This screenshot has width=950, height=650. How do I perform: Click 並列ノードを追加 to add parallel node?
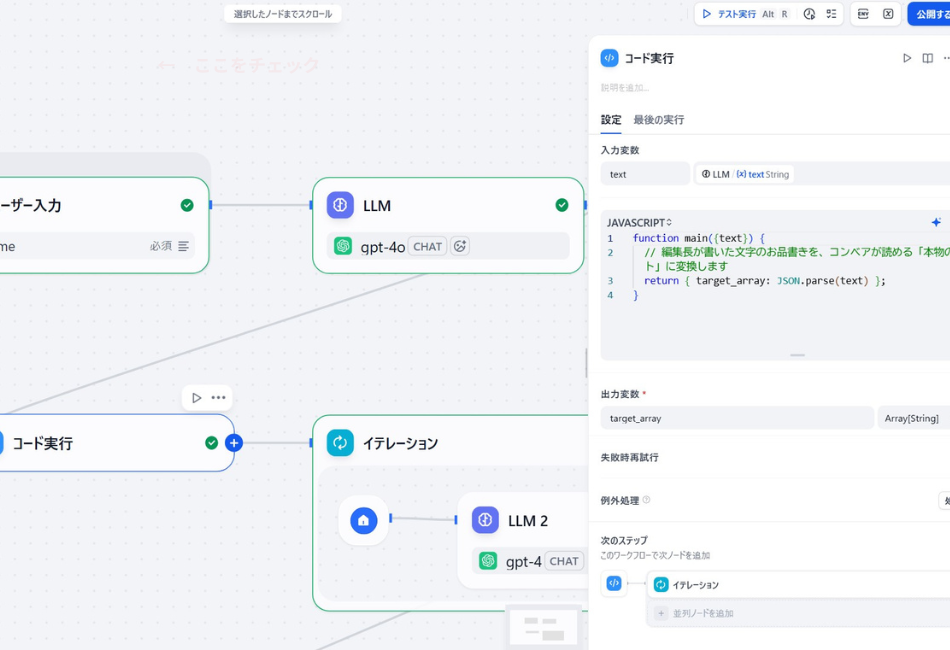(702, 613)
